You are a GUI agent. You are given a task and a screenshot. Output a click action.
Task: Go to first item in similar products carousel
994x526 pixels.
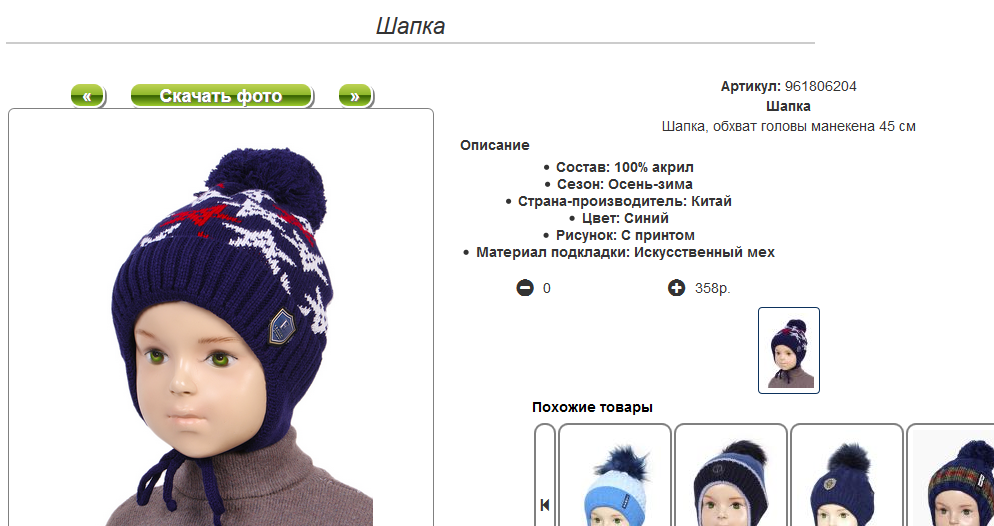[x=545, y=505]
